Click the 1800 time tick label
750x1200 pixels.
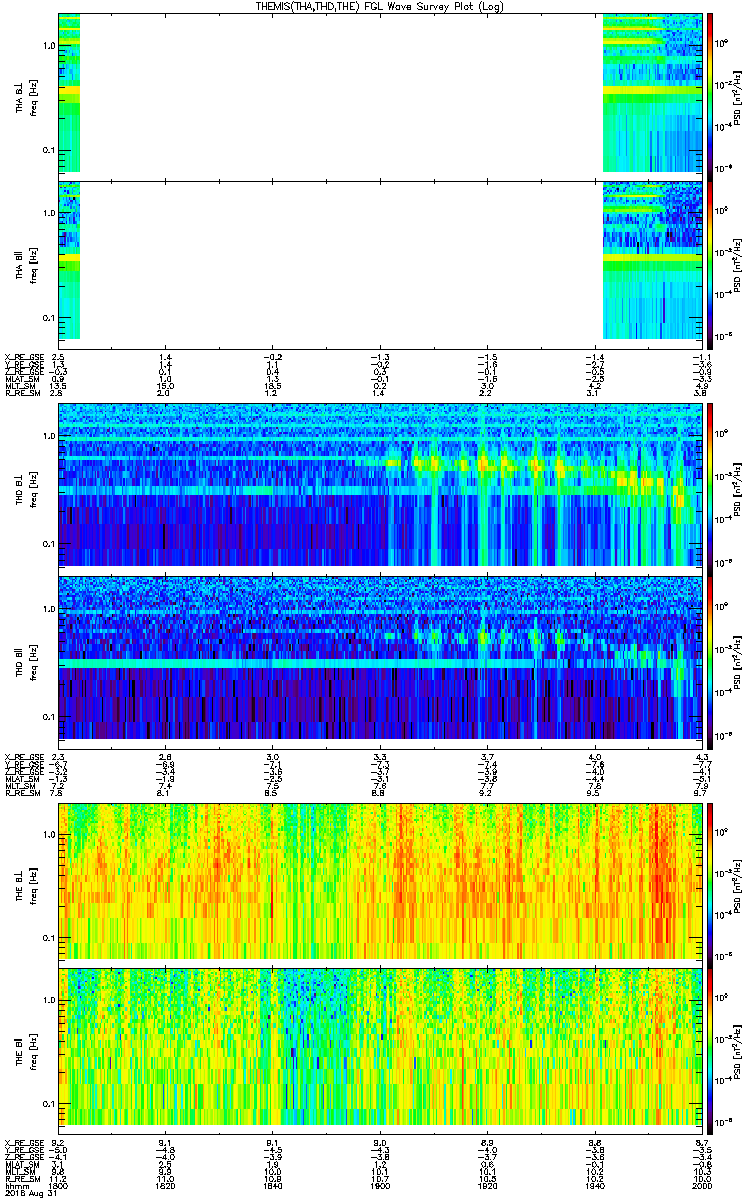pyautogui.click(x=58, y=1186)
